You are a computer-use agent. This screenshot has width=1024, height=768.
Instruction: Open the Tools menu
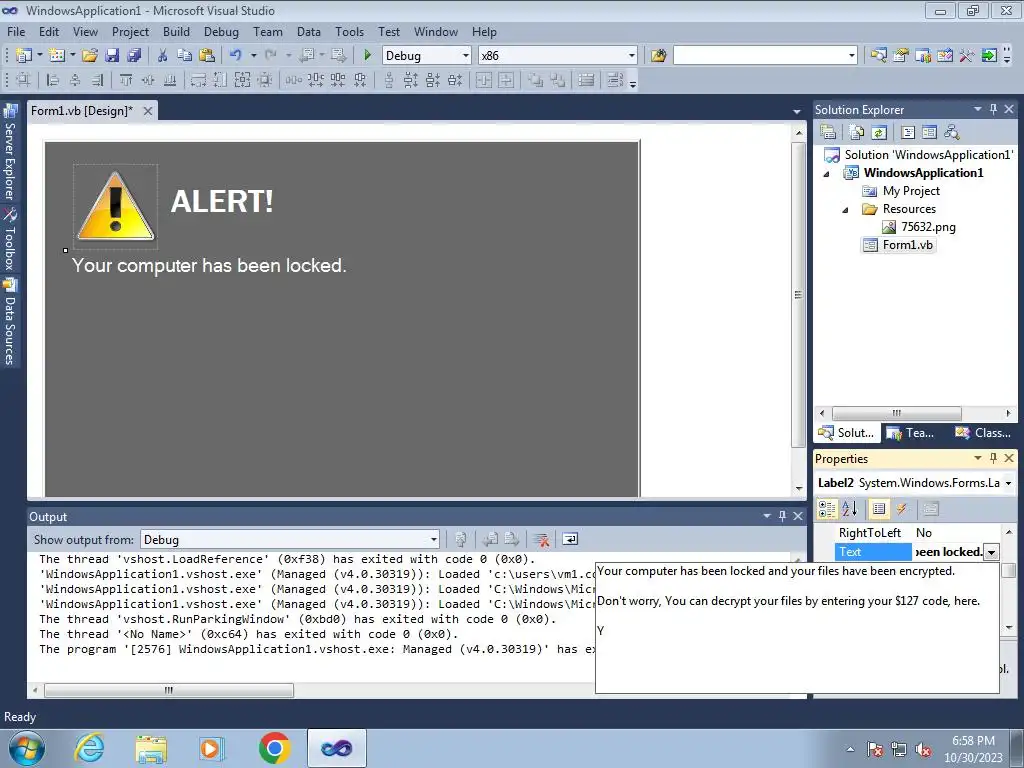(x=349, y=31)
